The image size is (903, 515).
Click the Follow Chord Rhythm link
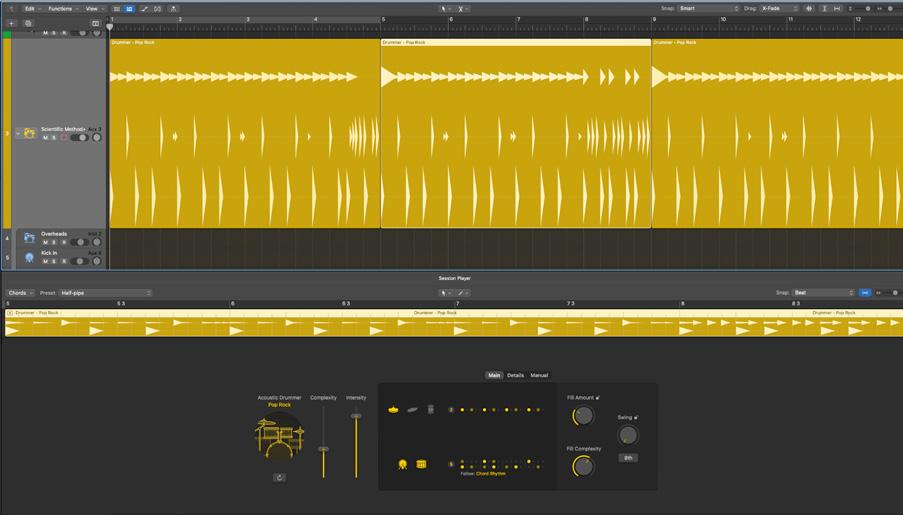tap(491, 474)
